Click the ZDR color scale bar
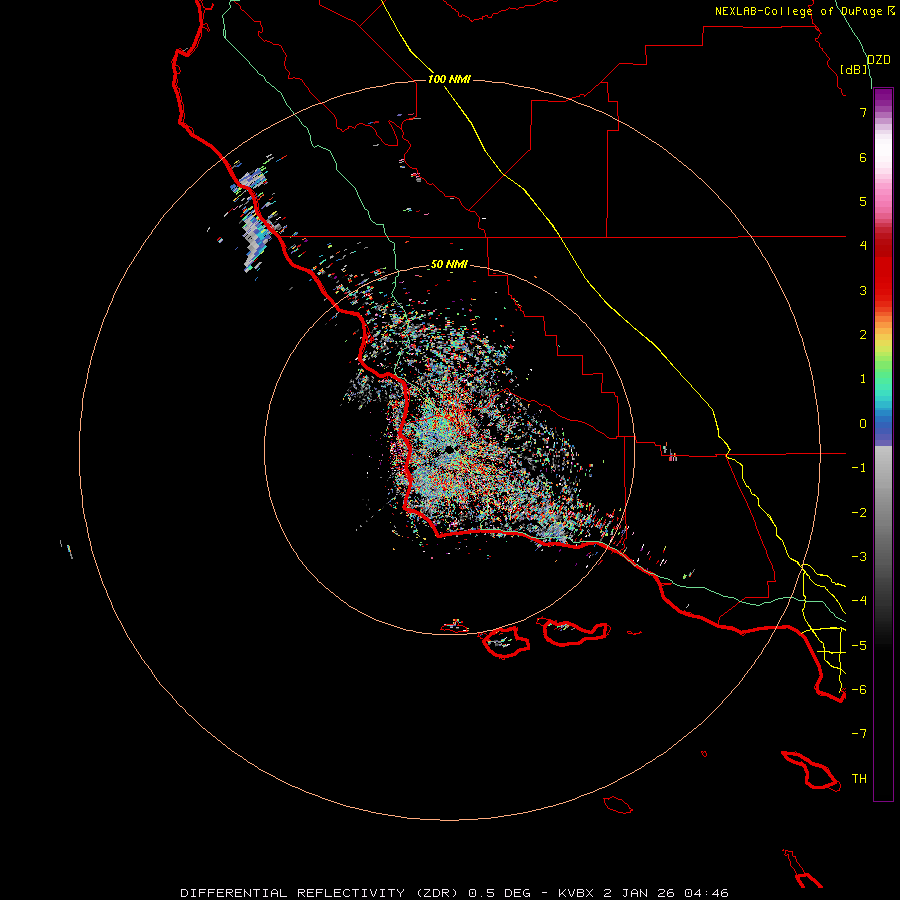 coord(883,444)
